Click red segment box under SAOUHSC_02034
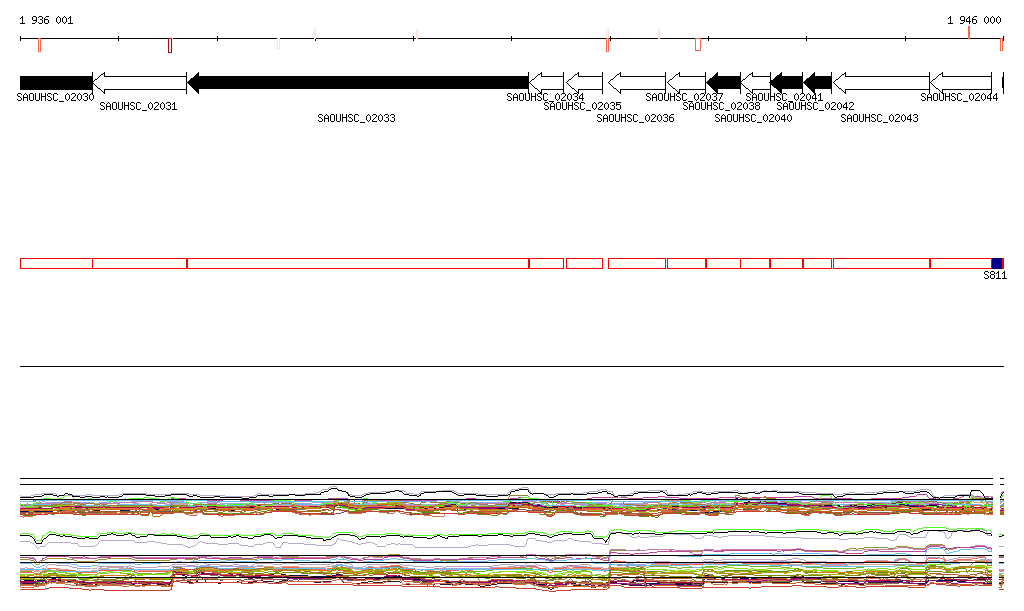 (x=547, y=264)
